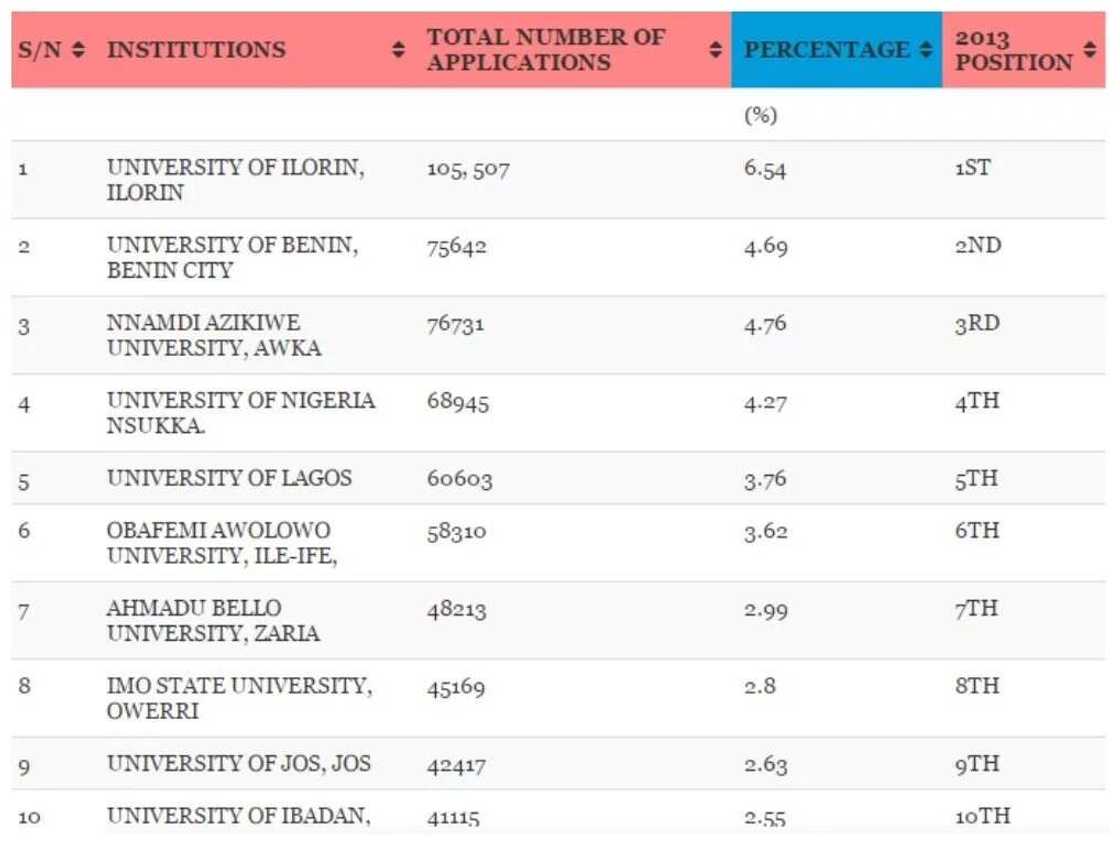The image size is (1120, 845).
Task: Click the sort arrows beside 2013 POSITION
Action: coord(1087,47)
